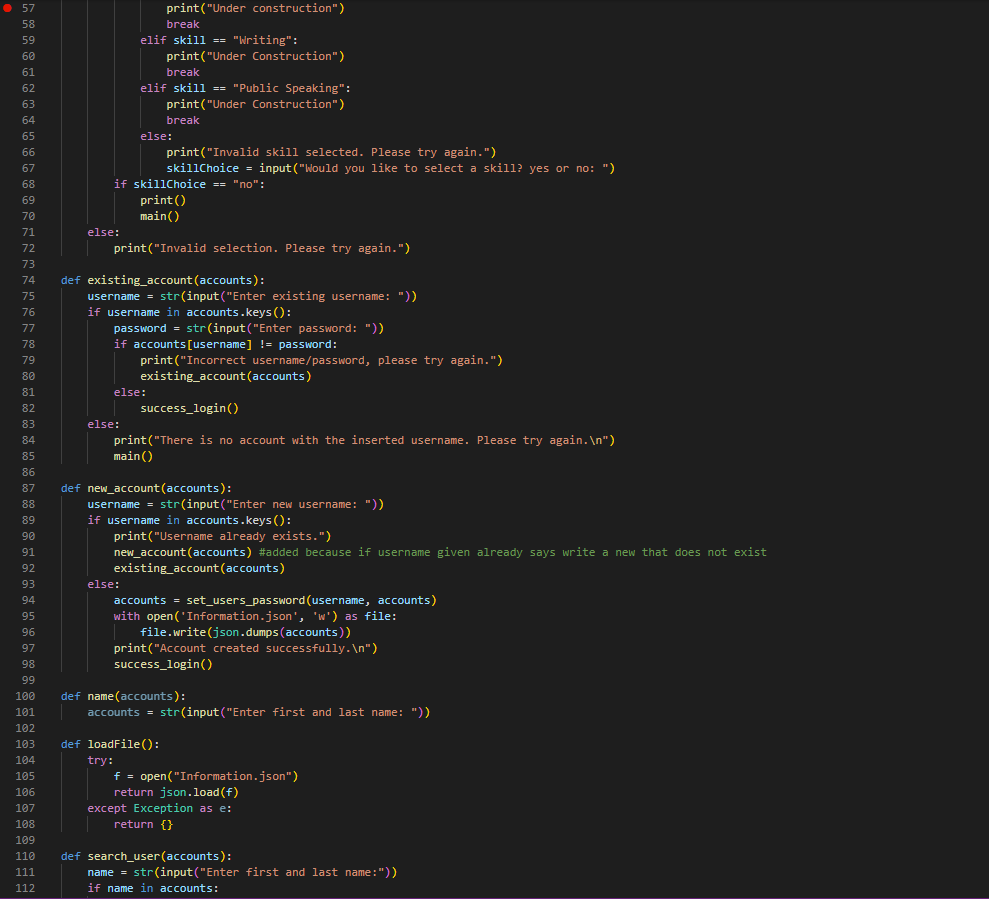Click 'Exception' on line 107
The width and height of the screenshot is (989, 899).
(x=163, y=809)
